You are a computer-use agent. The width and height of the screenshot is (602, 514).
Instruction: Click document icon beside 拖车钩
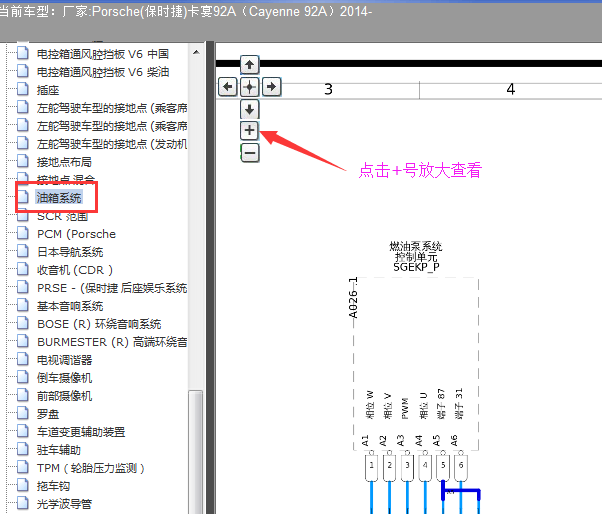(x=23, y=486)
